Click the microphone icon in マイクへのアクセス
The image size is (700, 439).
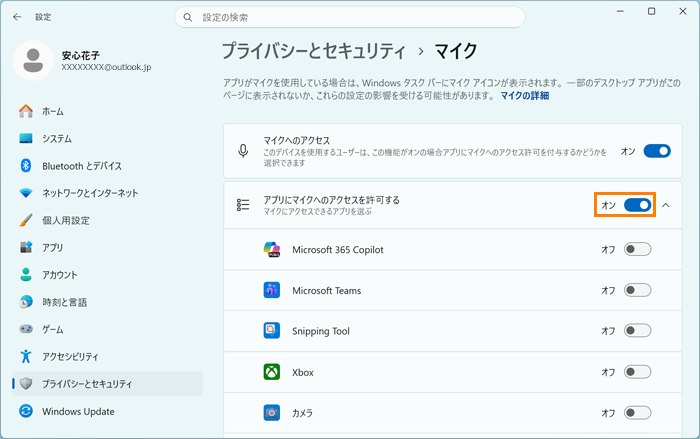pyautogui.click(x=243, y=151)
